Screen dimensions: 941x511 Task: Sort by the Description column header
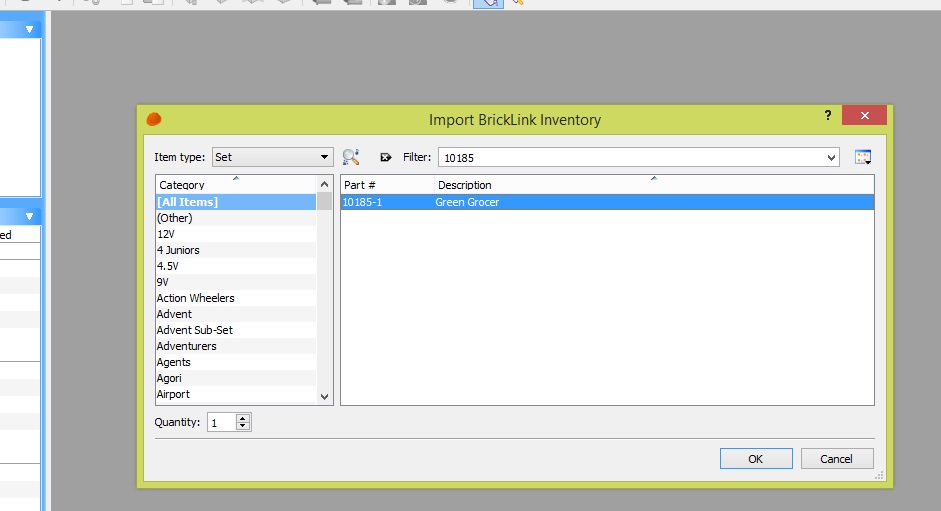coord(654,185)
